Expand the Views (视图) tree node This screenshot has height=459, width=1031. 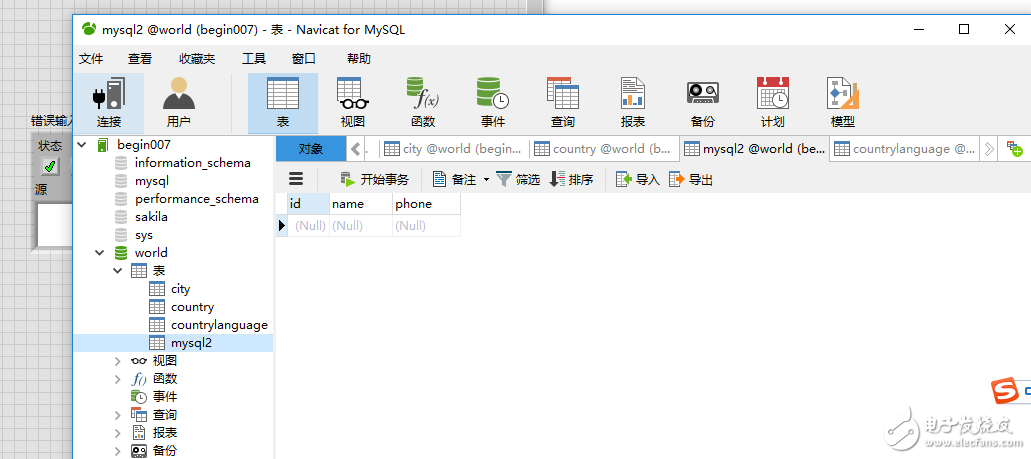(117, 361)
